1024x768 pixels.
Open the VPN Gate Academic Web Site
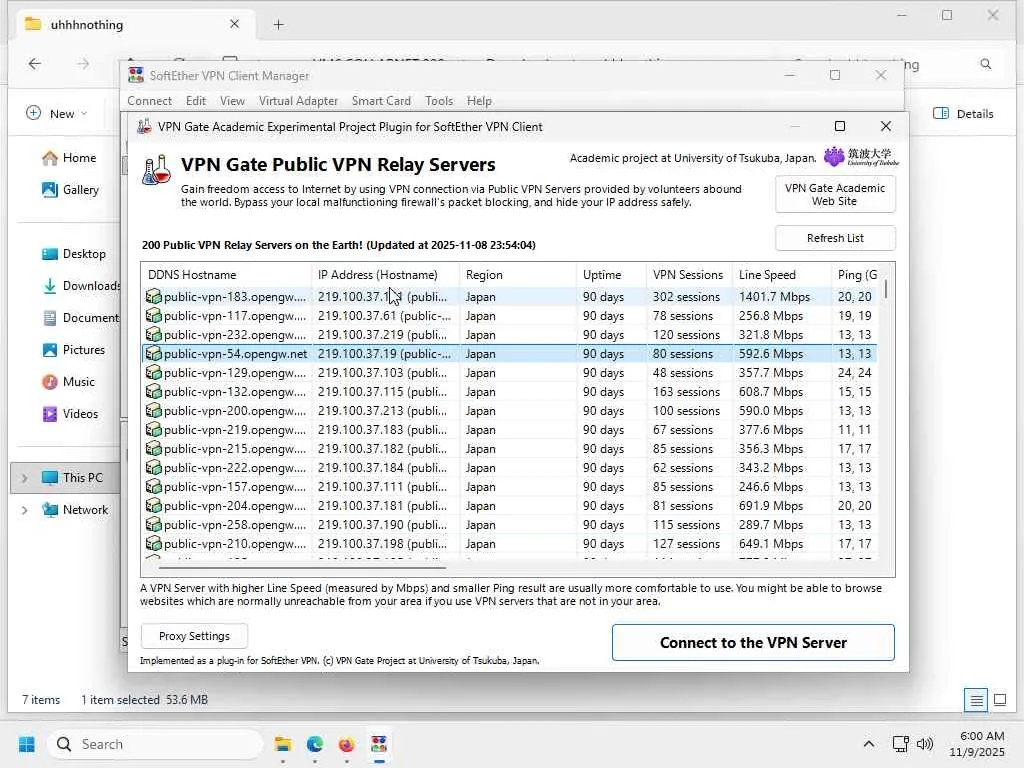(x=835, y=195)
